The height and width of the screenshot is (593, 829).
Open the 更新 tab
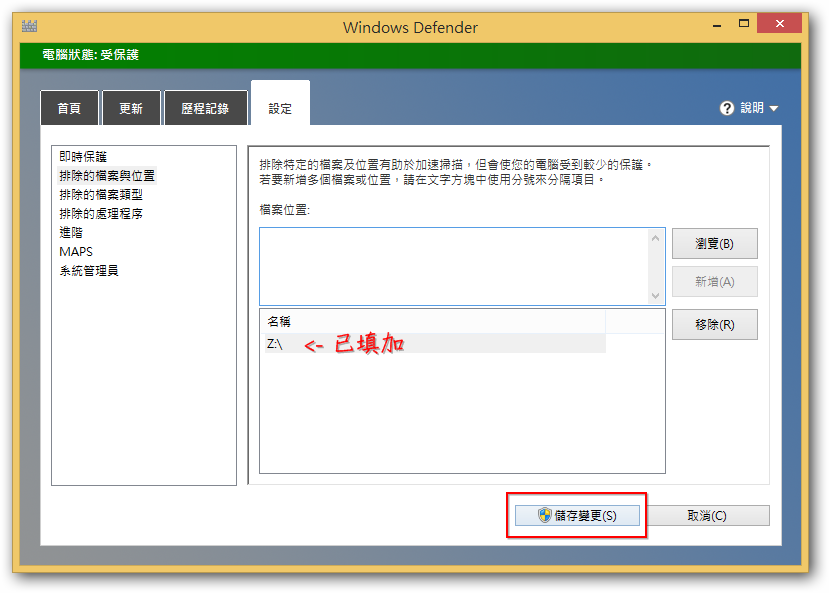click(x=131, y=109)
